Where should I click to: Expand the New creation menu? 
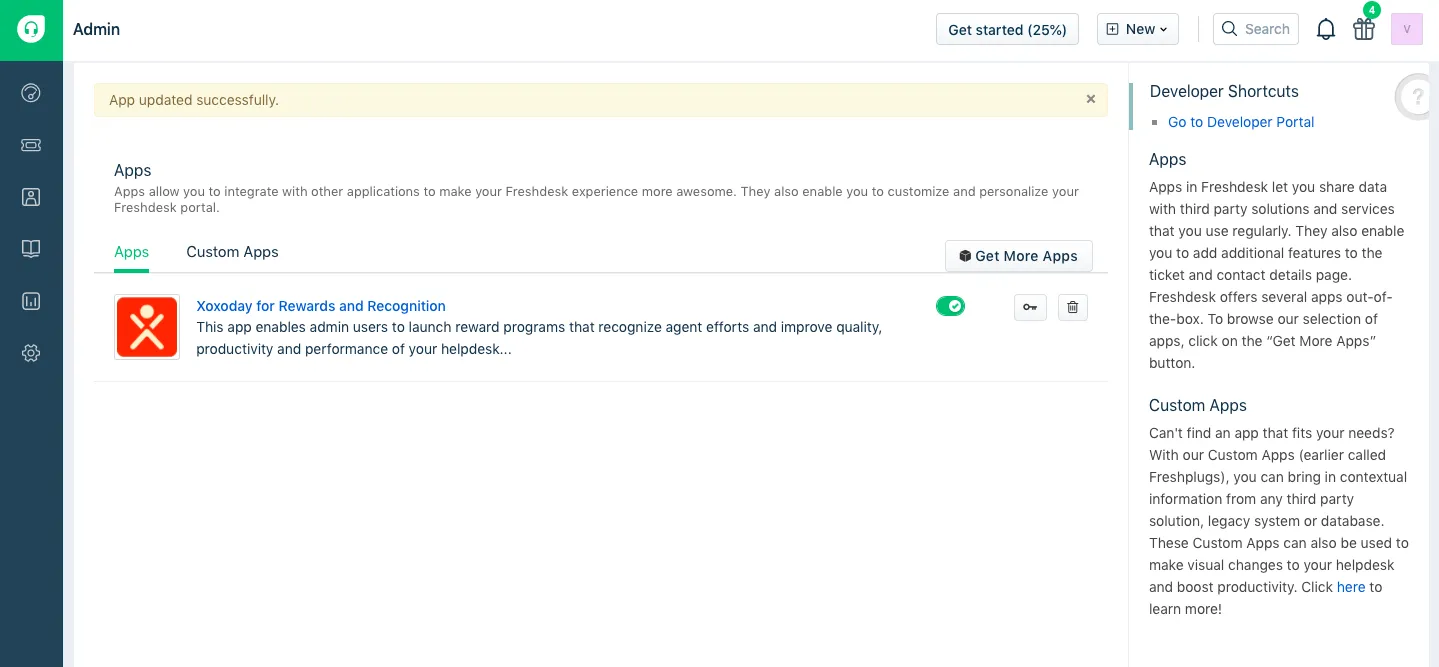point(1137,29)
